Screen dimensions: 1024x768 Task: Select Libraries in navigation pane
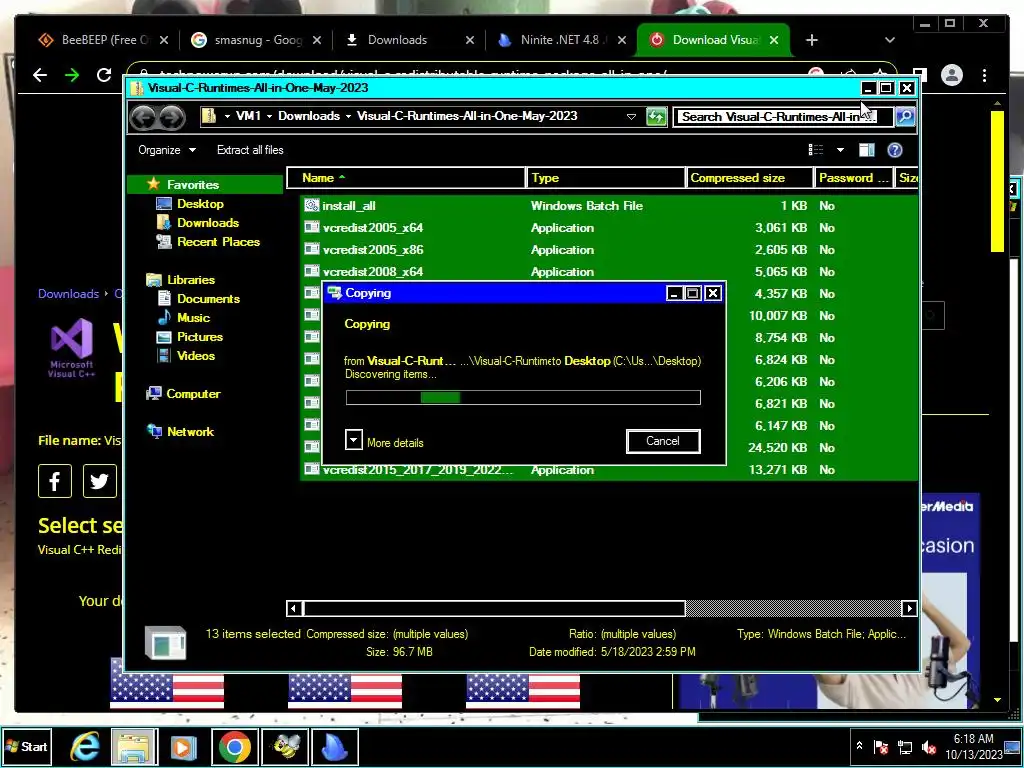(x=191, y=280)
